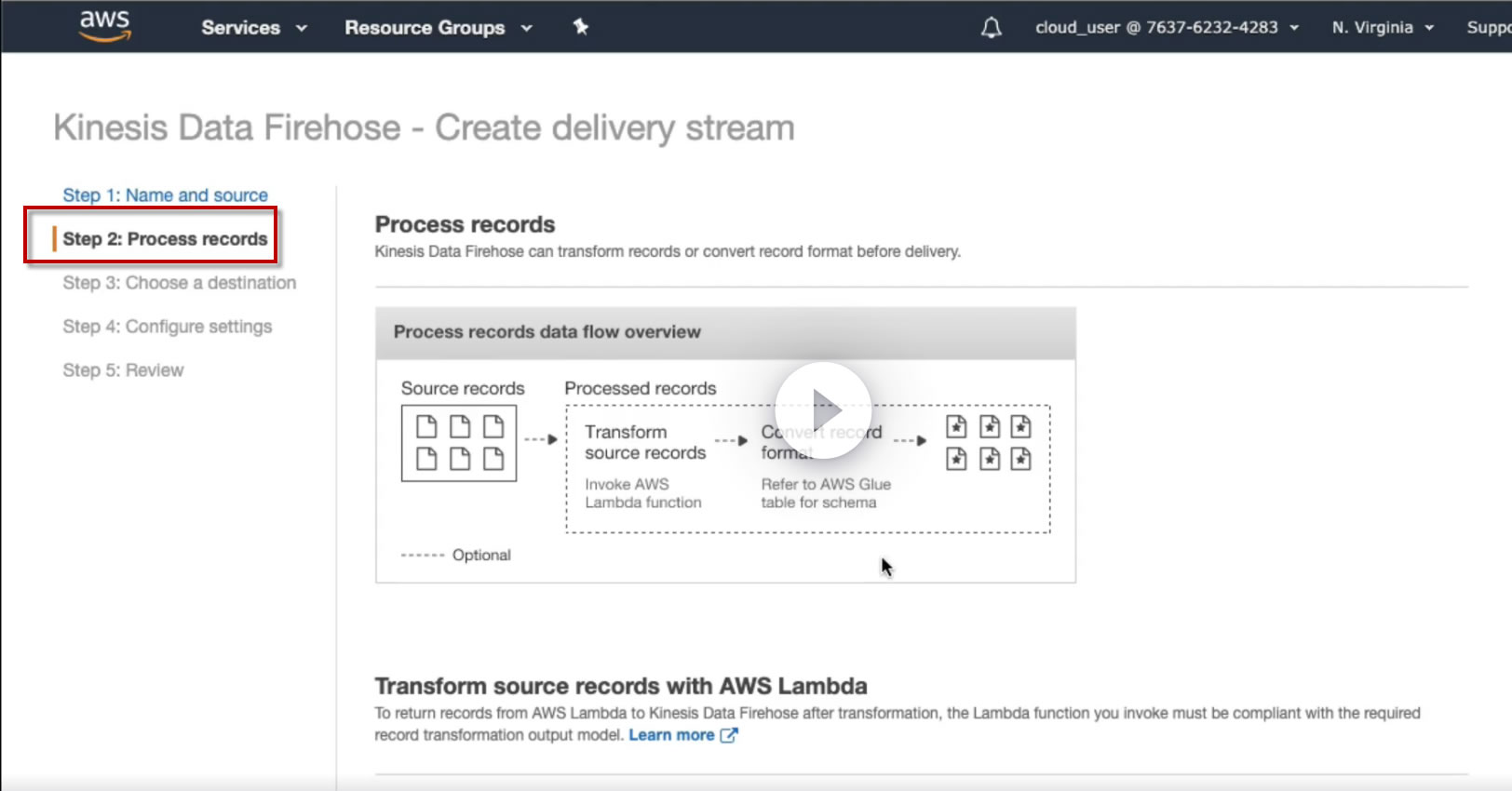Image resolution: width=1512 pixels, height=791 pixels.
Task: Select Step 3: Choose a destination
Action: [x=179, y=283]
